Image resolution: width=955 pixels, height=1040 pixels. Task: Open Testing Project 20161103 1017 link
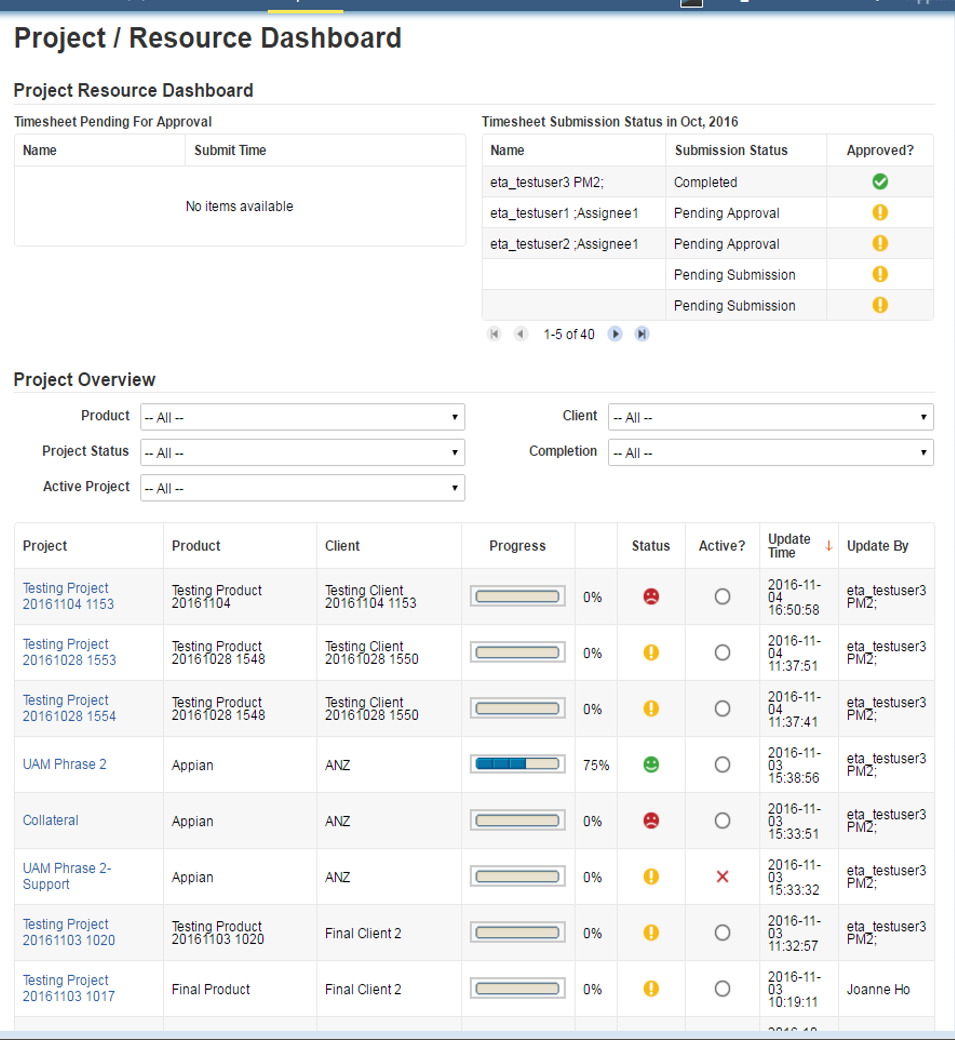pos(69,988)
